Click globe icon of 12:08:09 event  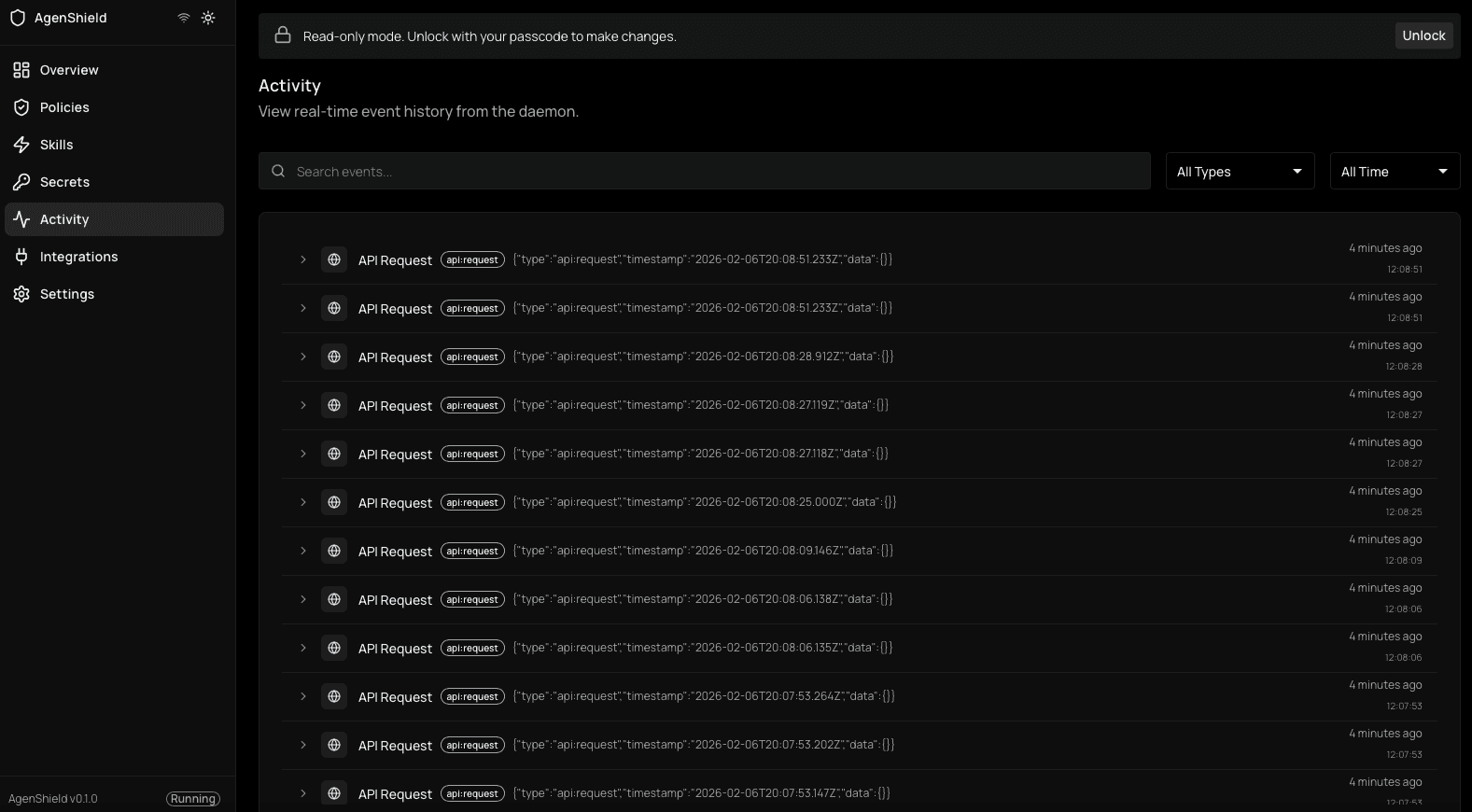point(334,551)
